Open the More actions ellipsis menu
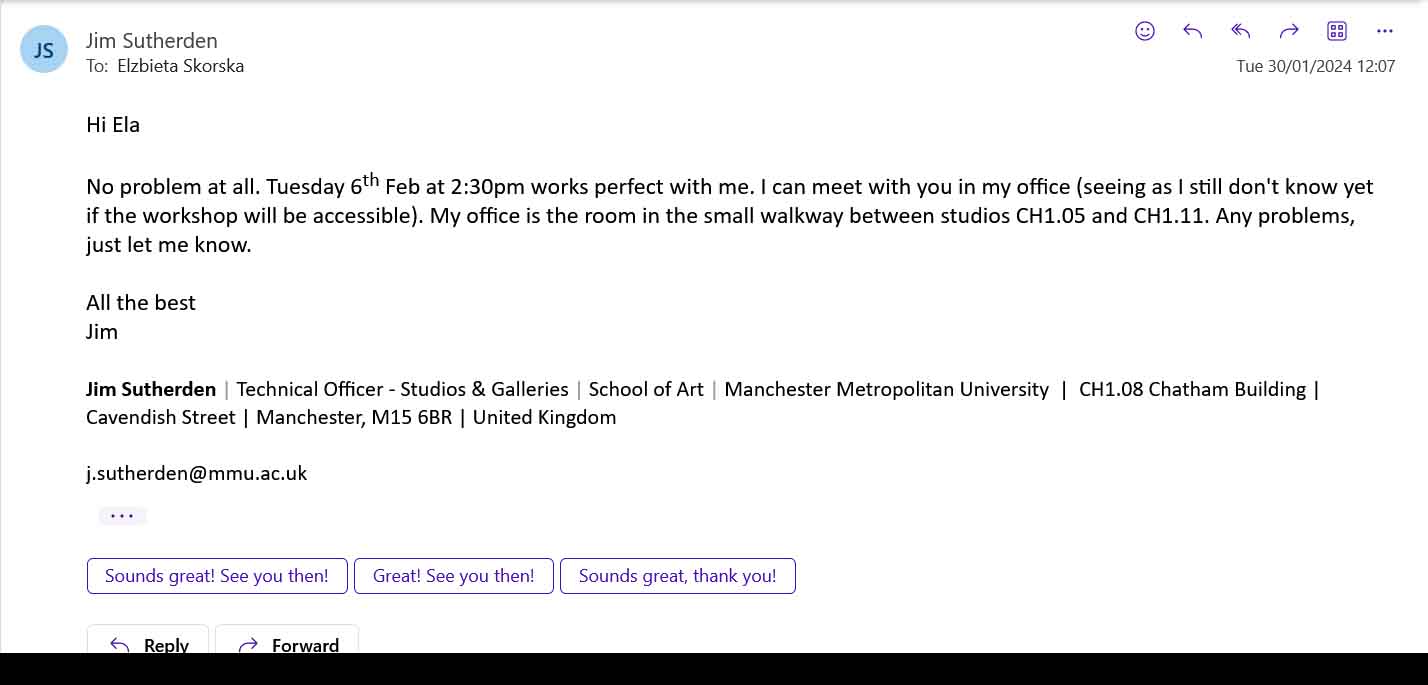 pos(1385,31)
